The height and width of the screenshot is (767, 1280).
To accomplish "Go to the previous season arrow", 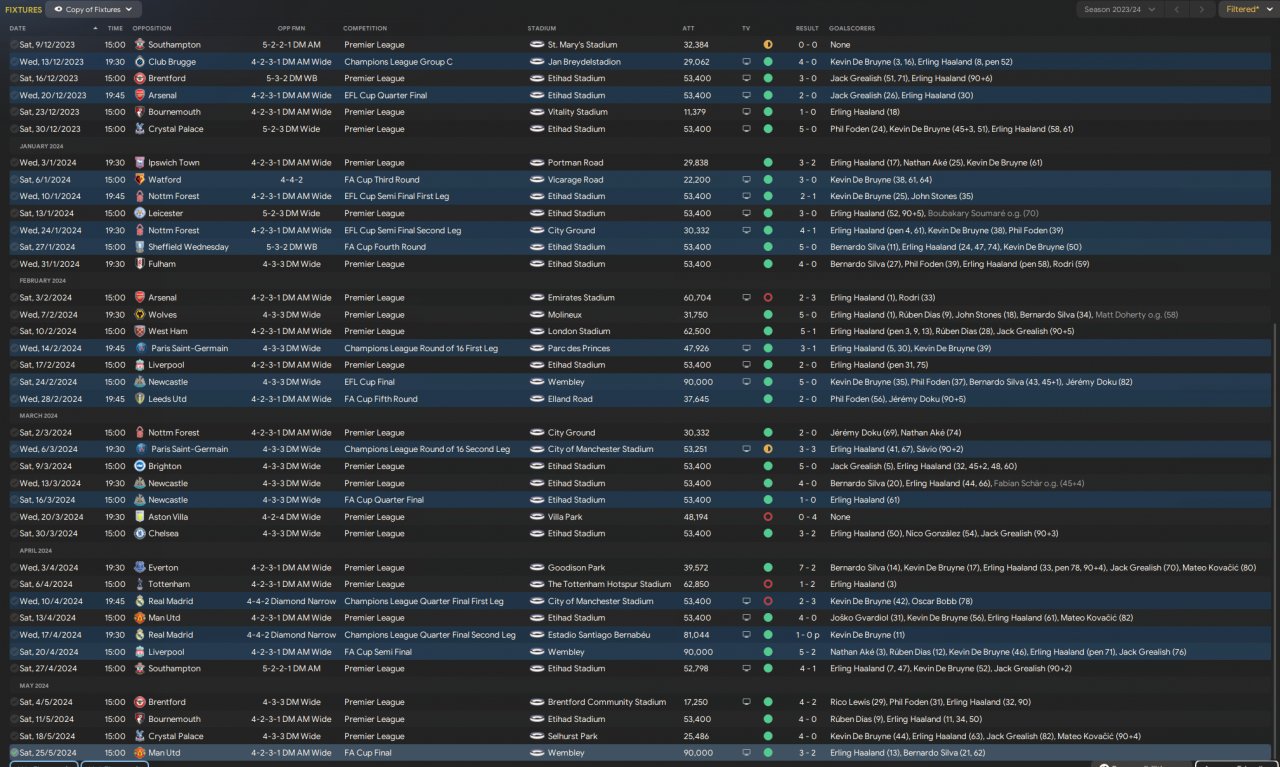I will [x=1177, y=9].
